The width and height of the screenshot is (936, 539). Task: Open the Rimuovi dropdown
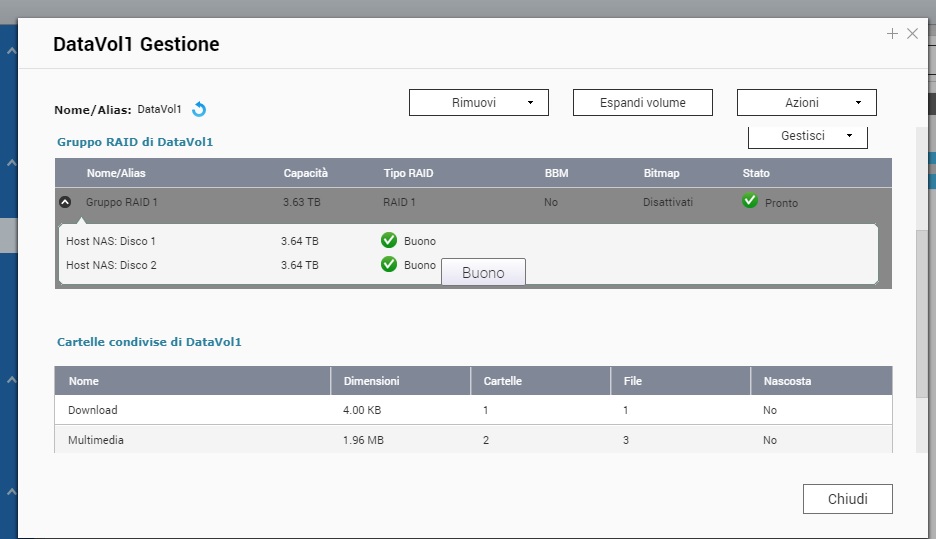pos(478,102)
